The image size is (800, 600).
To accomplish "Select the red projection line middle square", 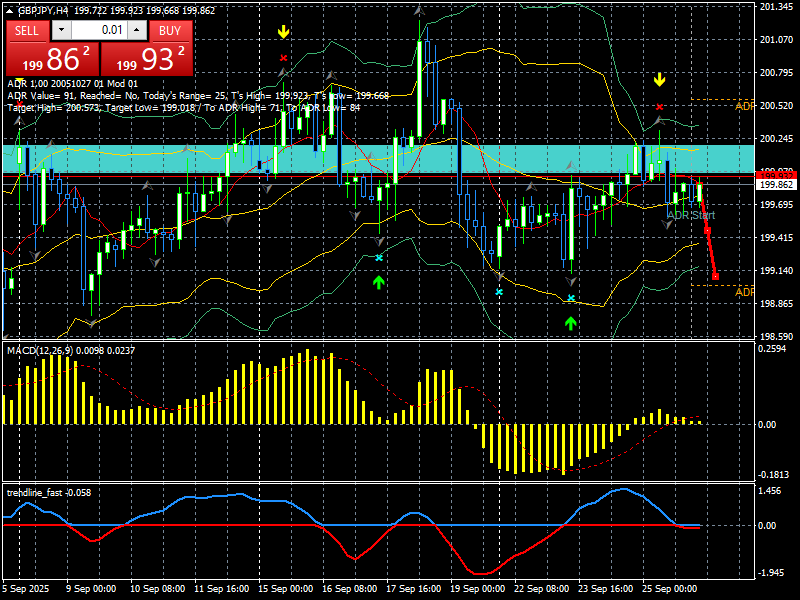I will [x=707, y=231].
